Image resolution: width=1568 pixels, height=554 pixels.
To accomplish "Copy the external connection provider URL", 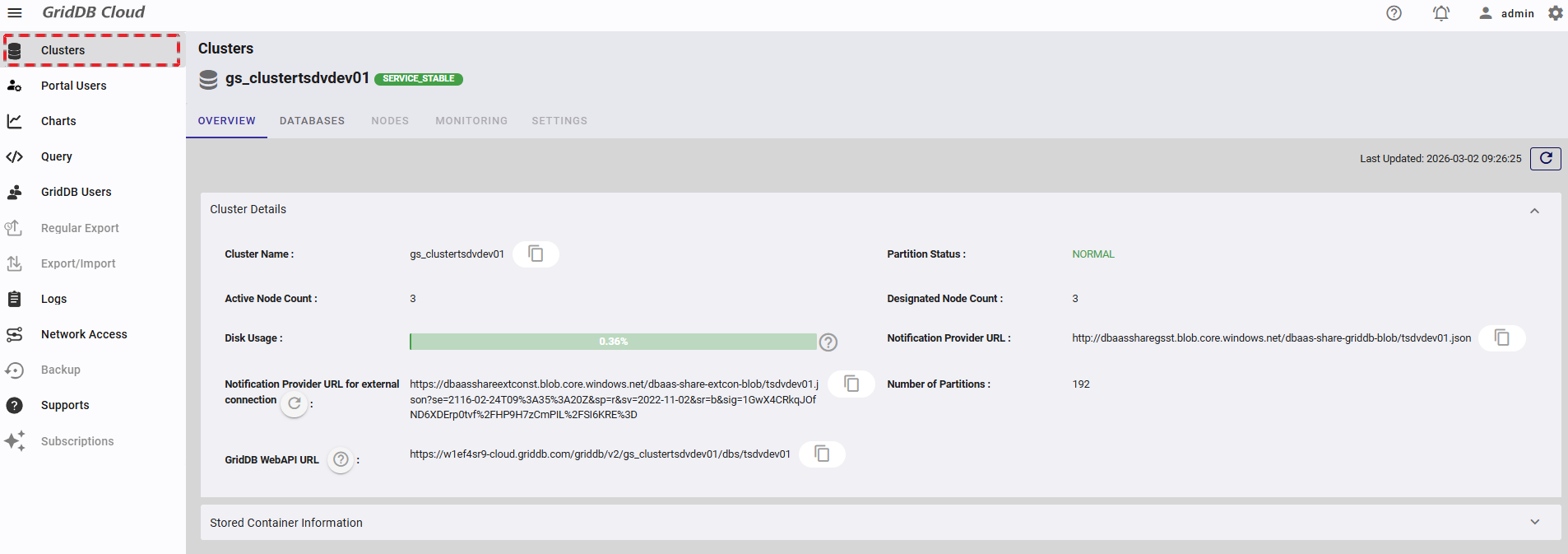I will coord(851,384).
